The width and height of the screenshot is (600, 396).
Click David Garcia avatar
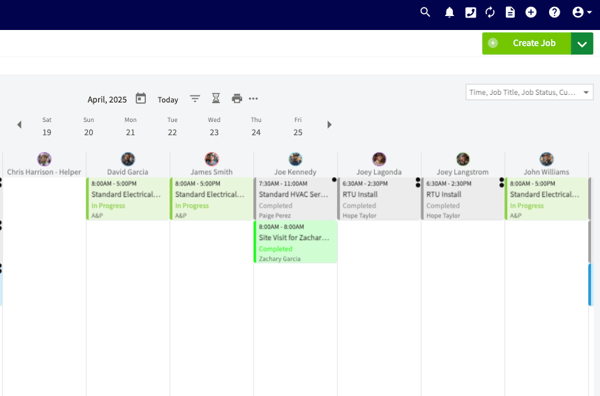coord(128,159)
